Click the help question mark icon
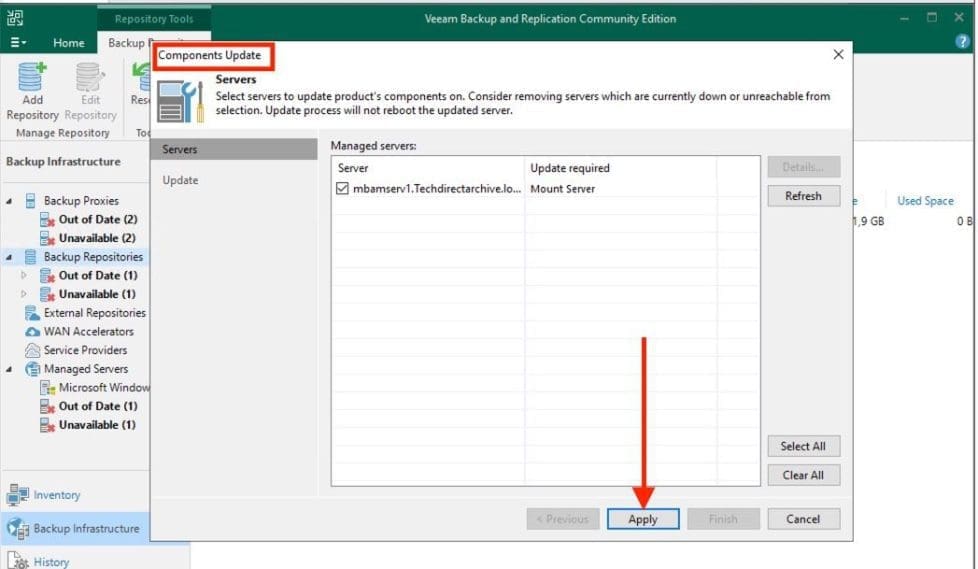Viewport: 978px width, 569px height. pyautogui.click(x=962, y=42)
